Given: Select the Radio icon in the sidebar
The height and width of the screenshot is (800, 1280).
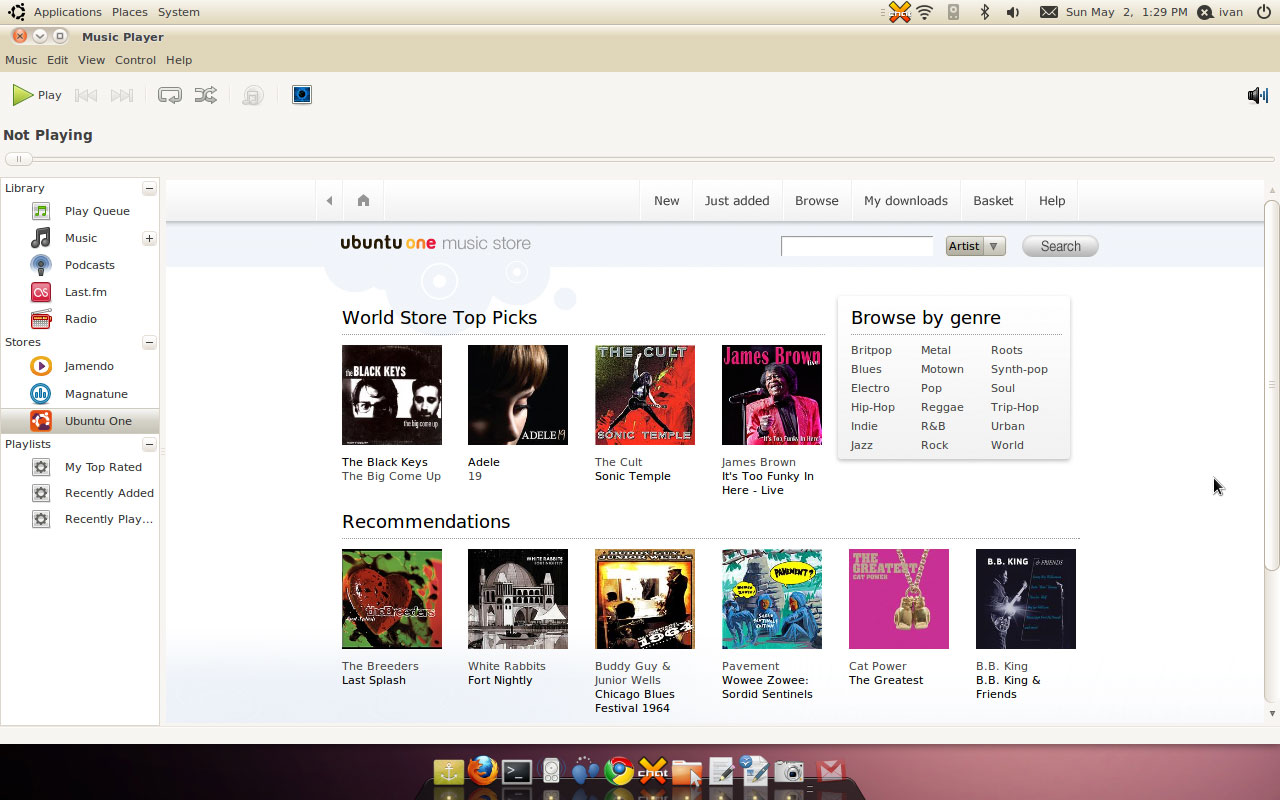Looking at the screenshot, I should pyautogui.click(x=41, y=319).
